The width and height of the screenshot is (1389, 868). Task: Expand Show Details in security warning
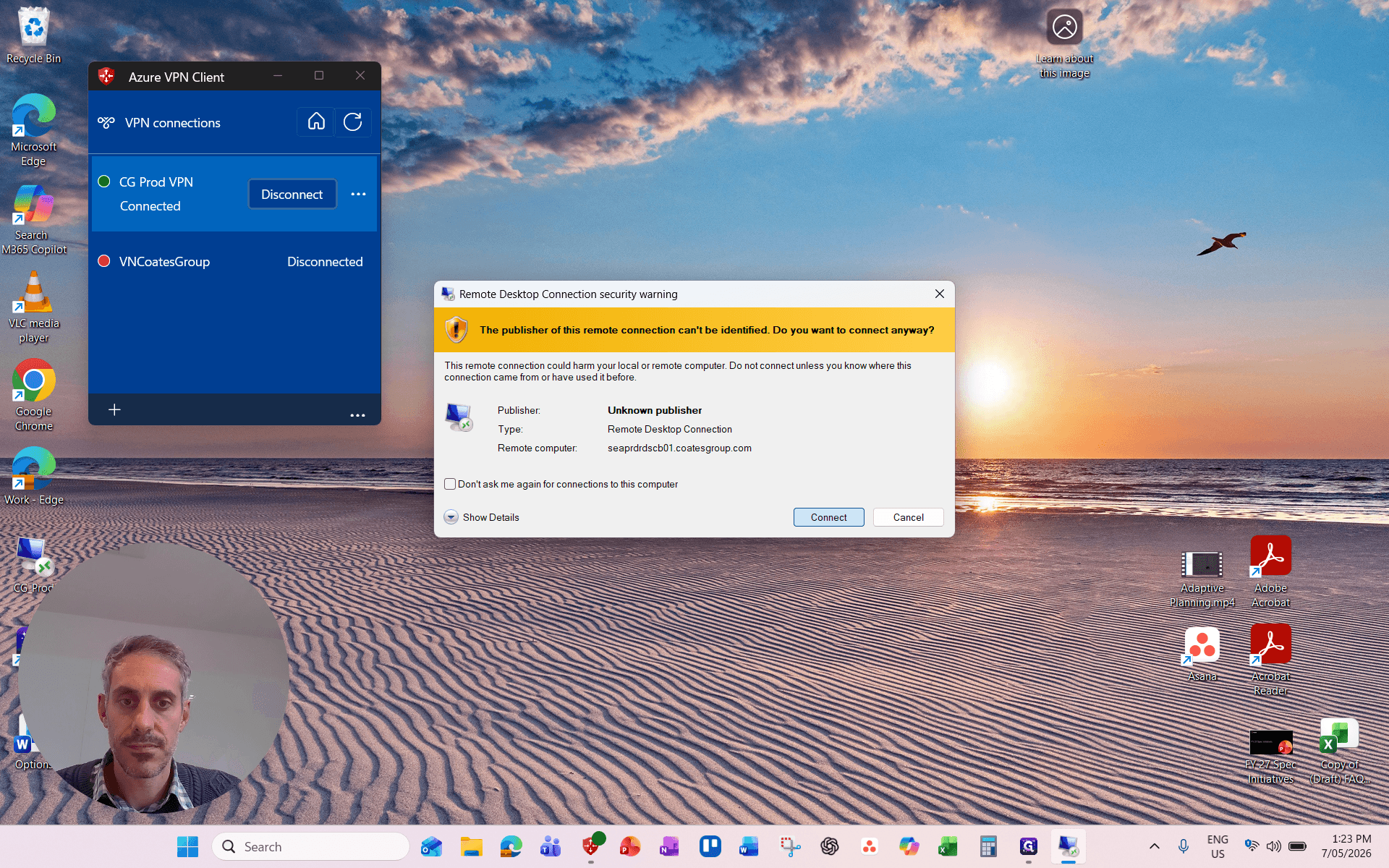coord(482,517)
